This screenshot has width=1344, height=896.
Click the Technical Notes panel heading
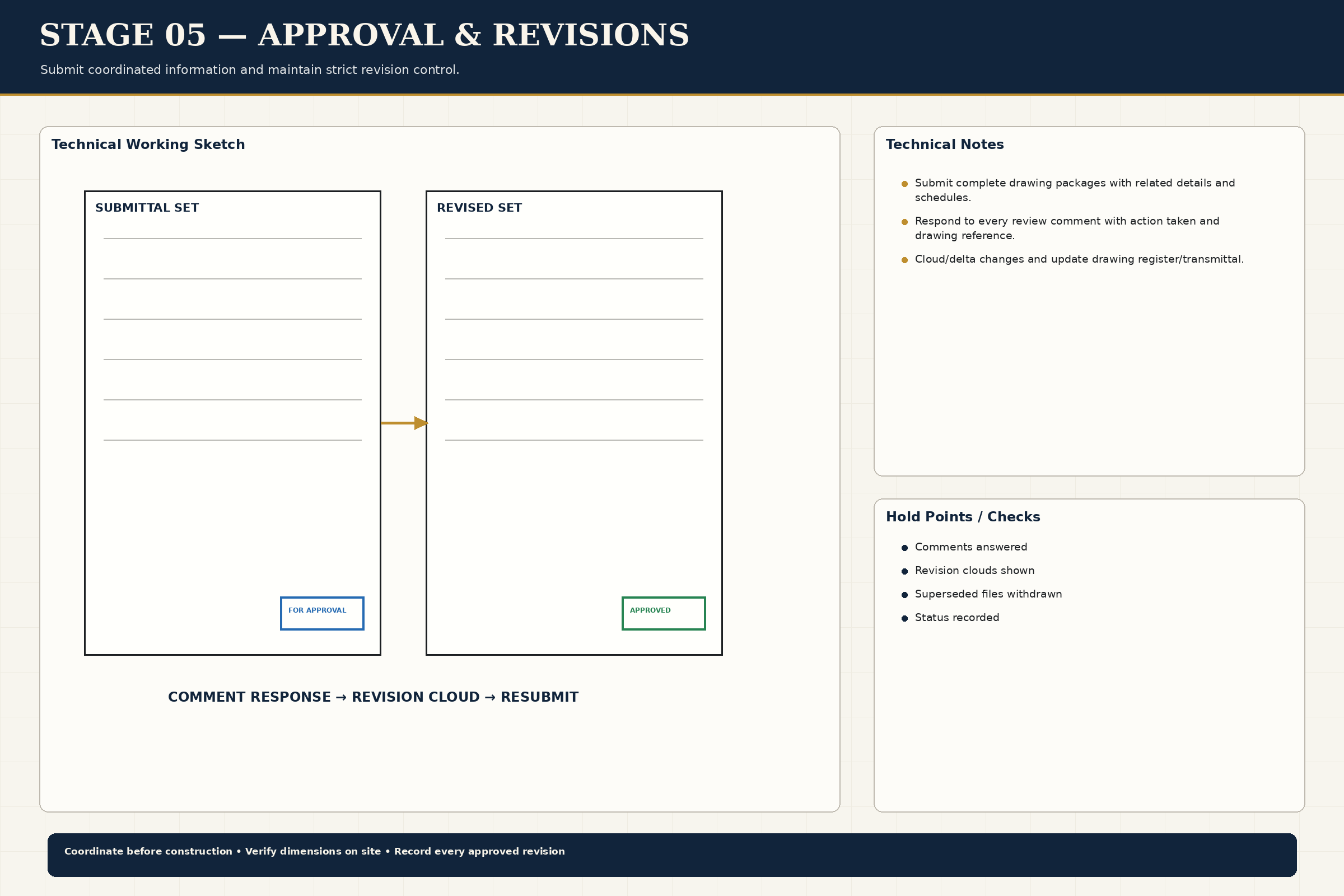click(x=944, y=144)
